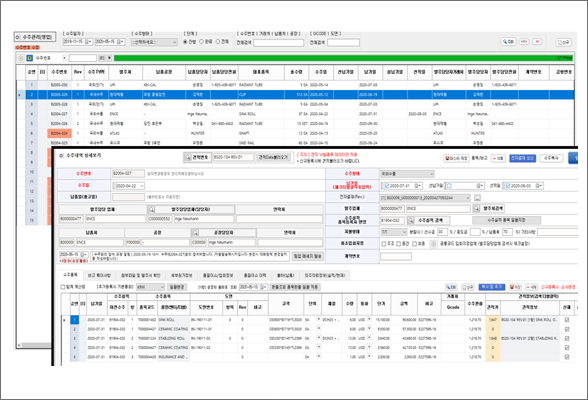Click the blue button in detail panel header

tap(523, 158)
